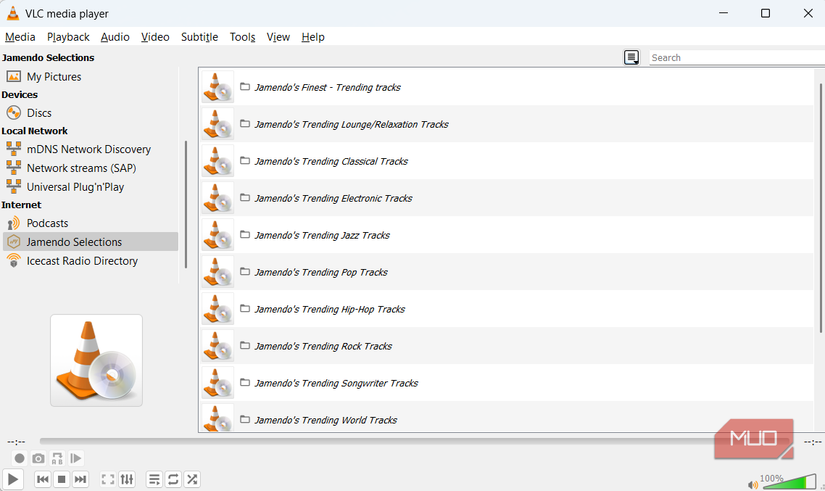Toggle random shuffle playback
Screen dimensions: 825x491
[x=192, y=479]
